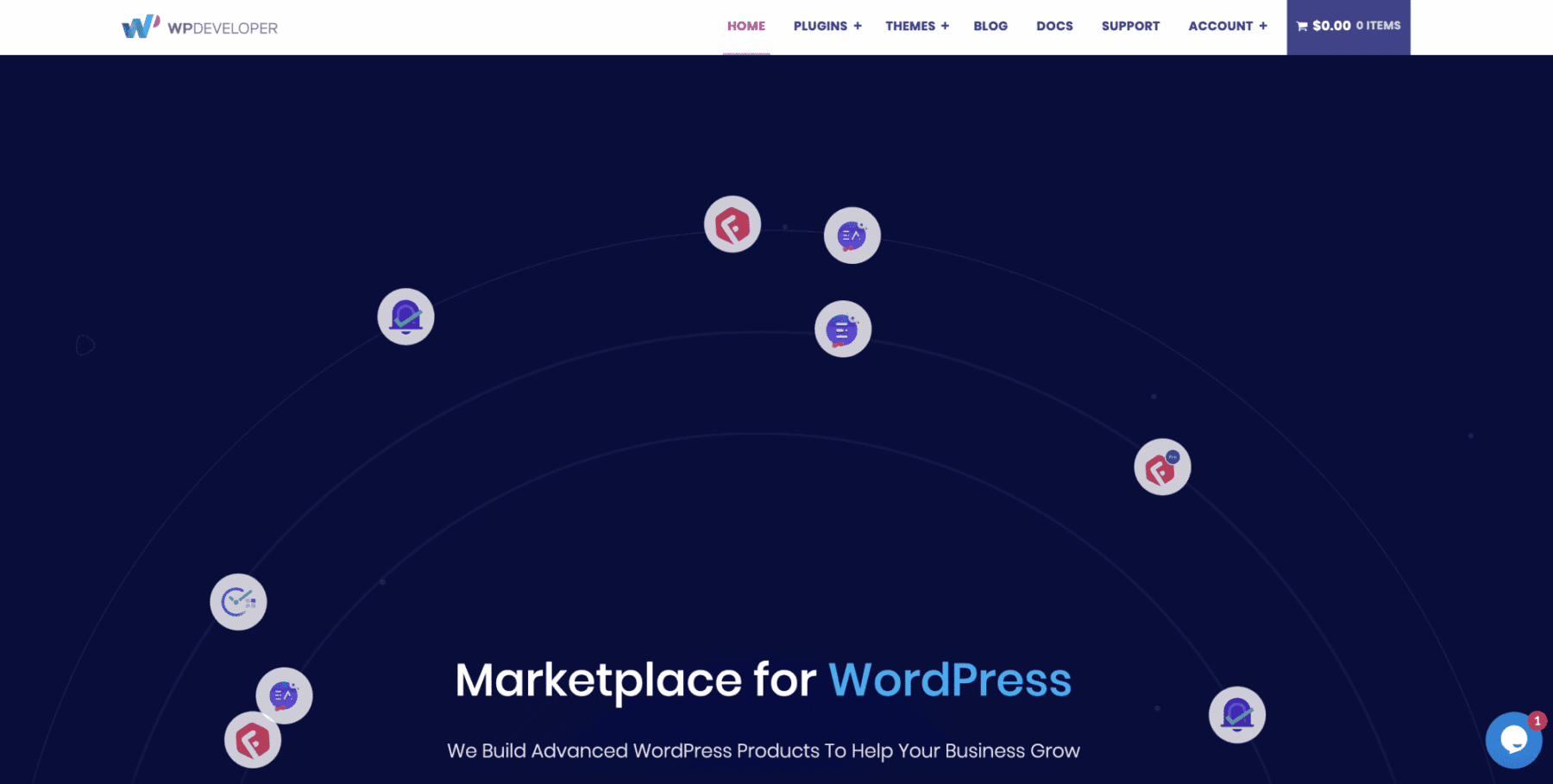This screenshot has width=1553, height=784.
Task: Select the NotificationX bell icon on the orbit
Action: pyautogui.click(x=406, y=316)
